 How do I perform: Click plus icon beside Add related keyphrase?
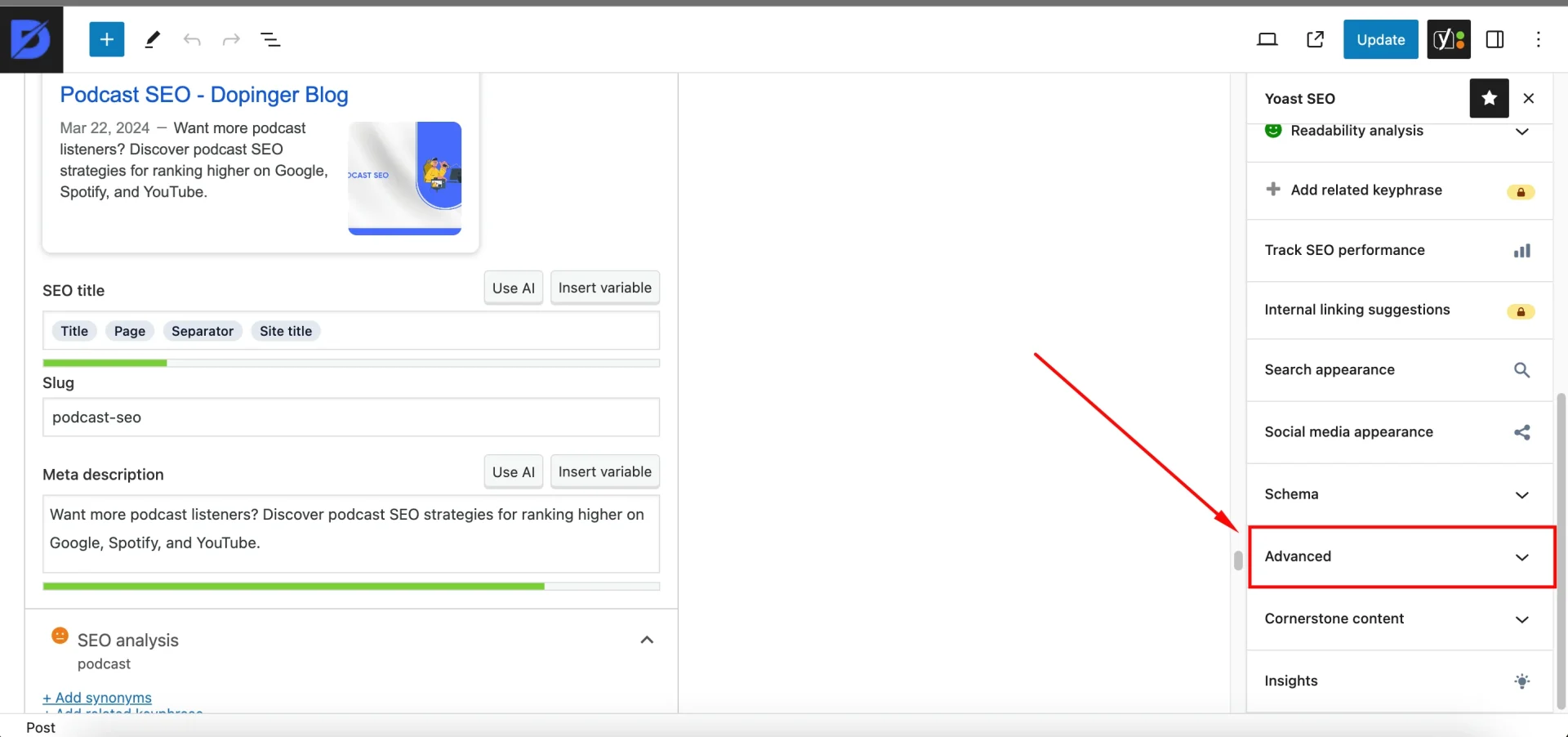[1273, 189]
